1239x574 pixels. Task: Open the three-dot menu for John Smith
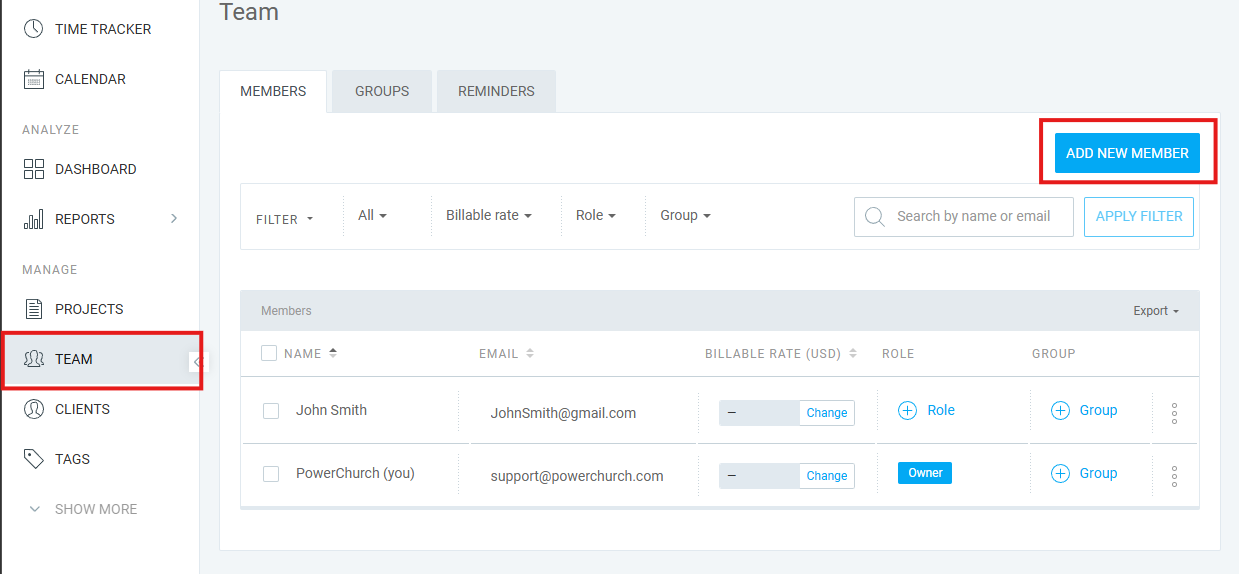tap(1174, 412)
